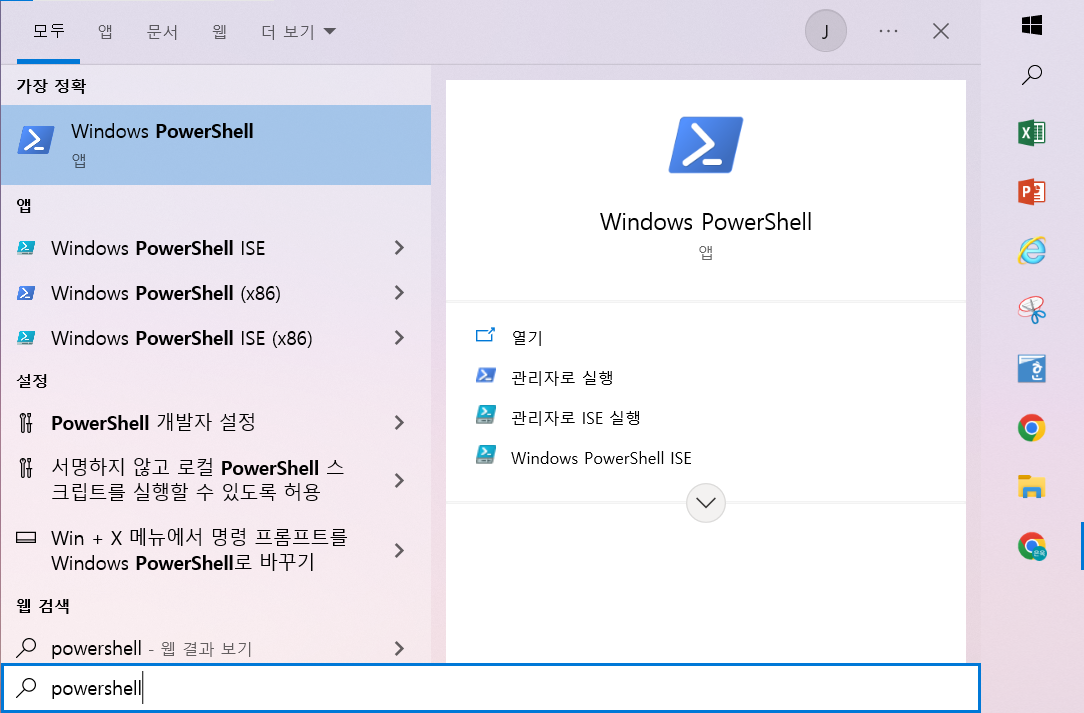
Task: Click the web search magnifier beside powershell result
Action: pyautogui.click(x=26, y=648)
